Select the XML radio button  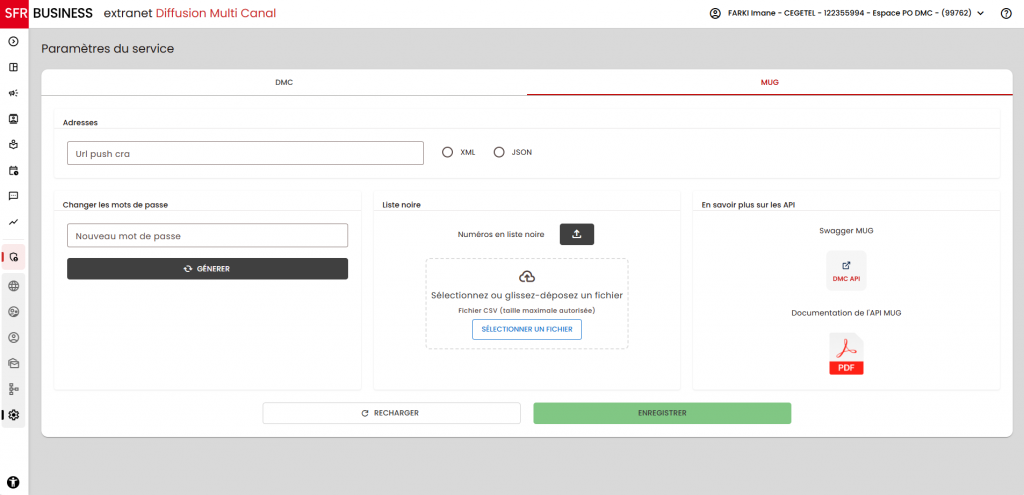tap(447, 152)
